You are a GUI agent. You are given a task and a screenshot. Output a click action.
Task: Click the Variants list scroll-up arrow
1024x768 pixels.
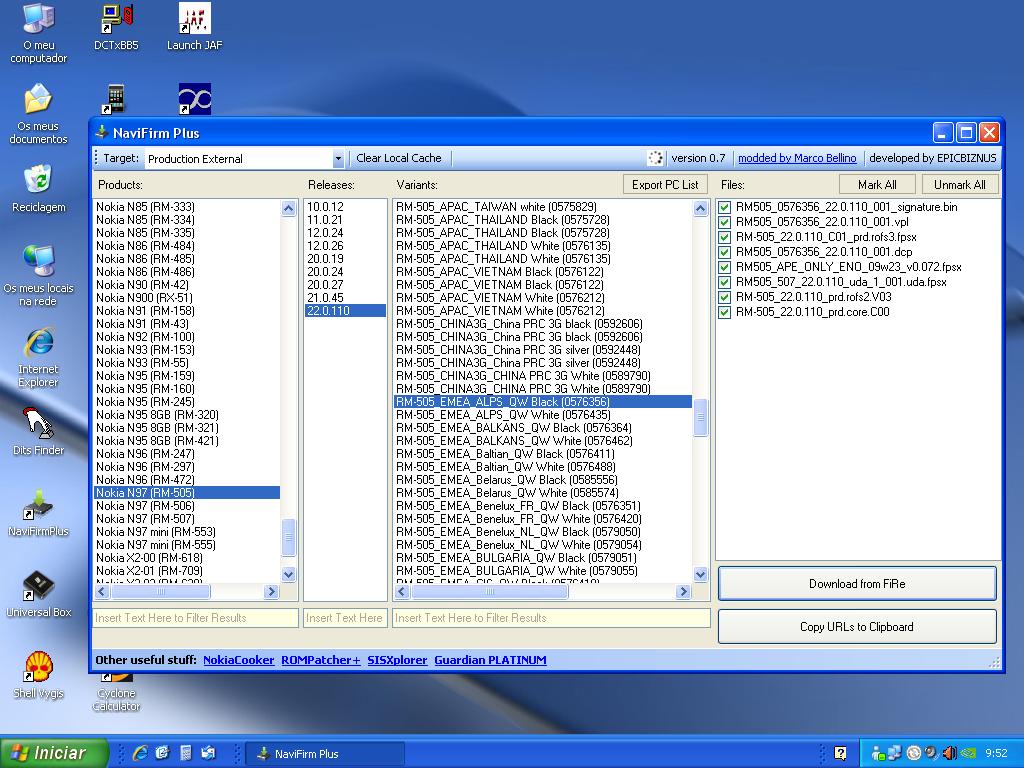700,208
